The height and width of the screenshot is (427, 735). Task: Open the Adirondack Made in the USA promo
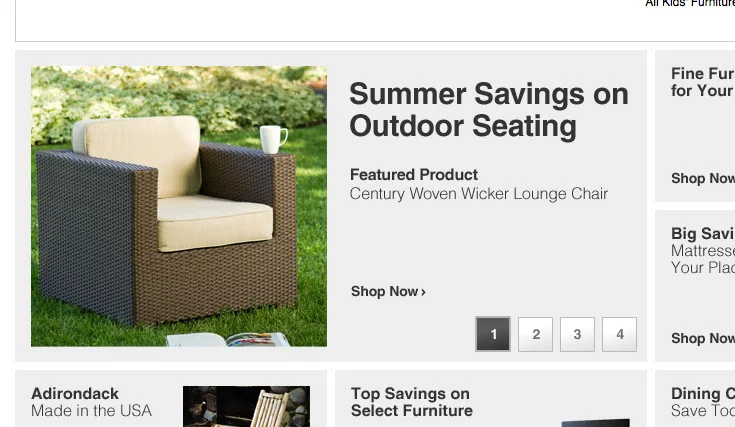click(91, 402)
